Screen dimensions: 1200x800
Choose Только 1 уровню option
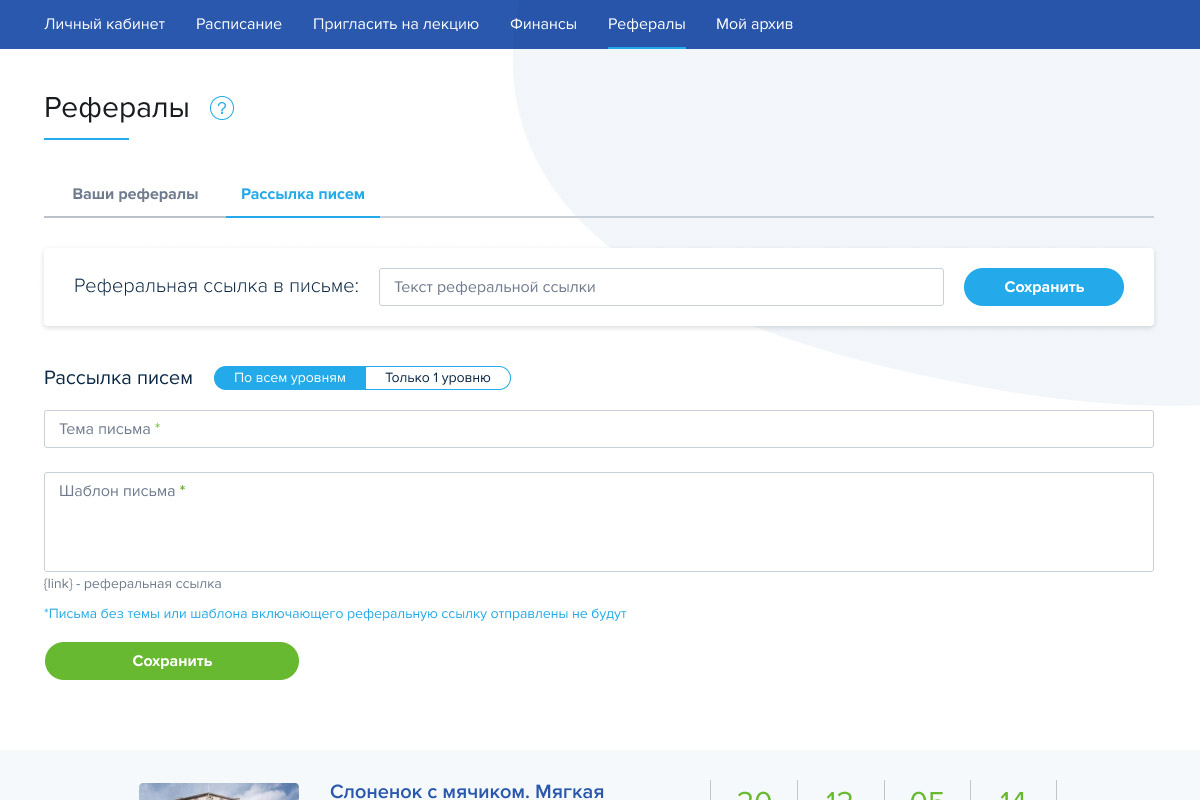coord(438,378)
